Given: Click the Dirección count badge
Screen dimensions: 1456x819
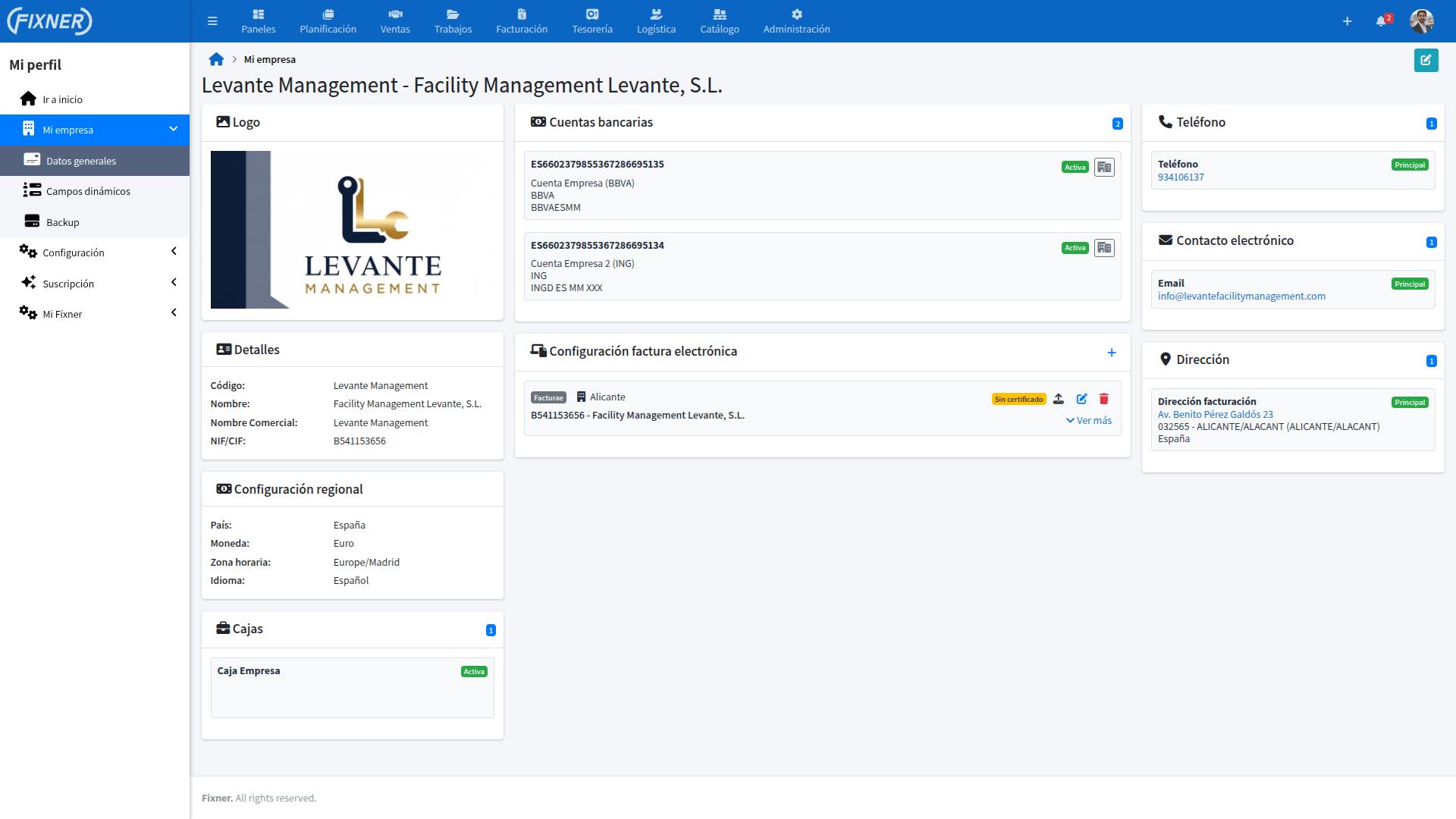Looking at the screenshot, I should pyautogui.click(x=1431, y=361).
